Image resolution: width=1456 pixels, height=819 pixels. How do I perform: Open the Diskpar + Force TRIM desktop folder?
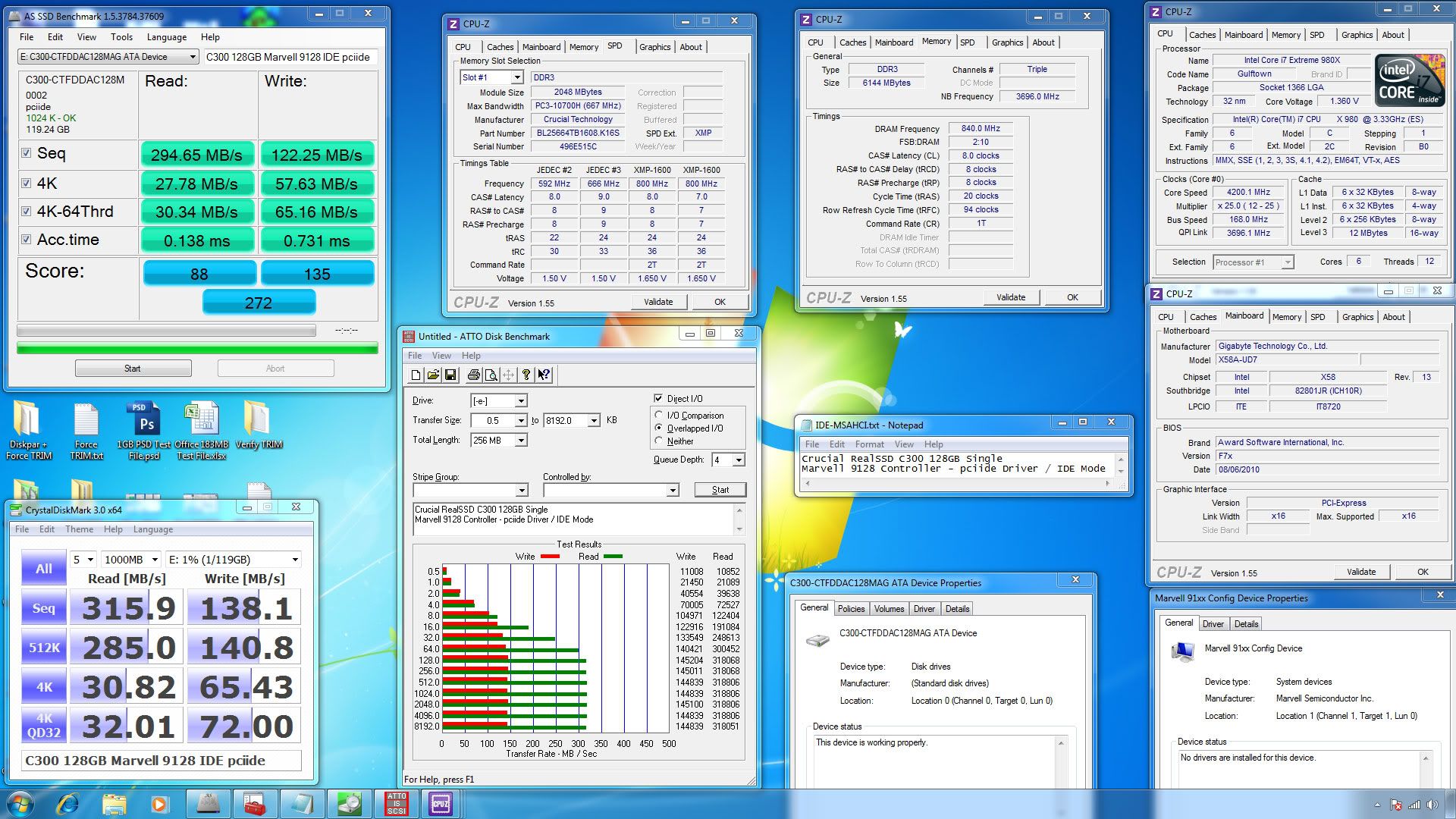[x=28, y=430]
